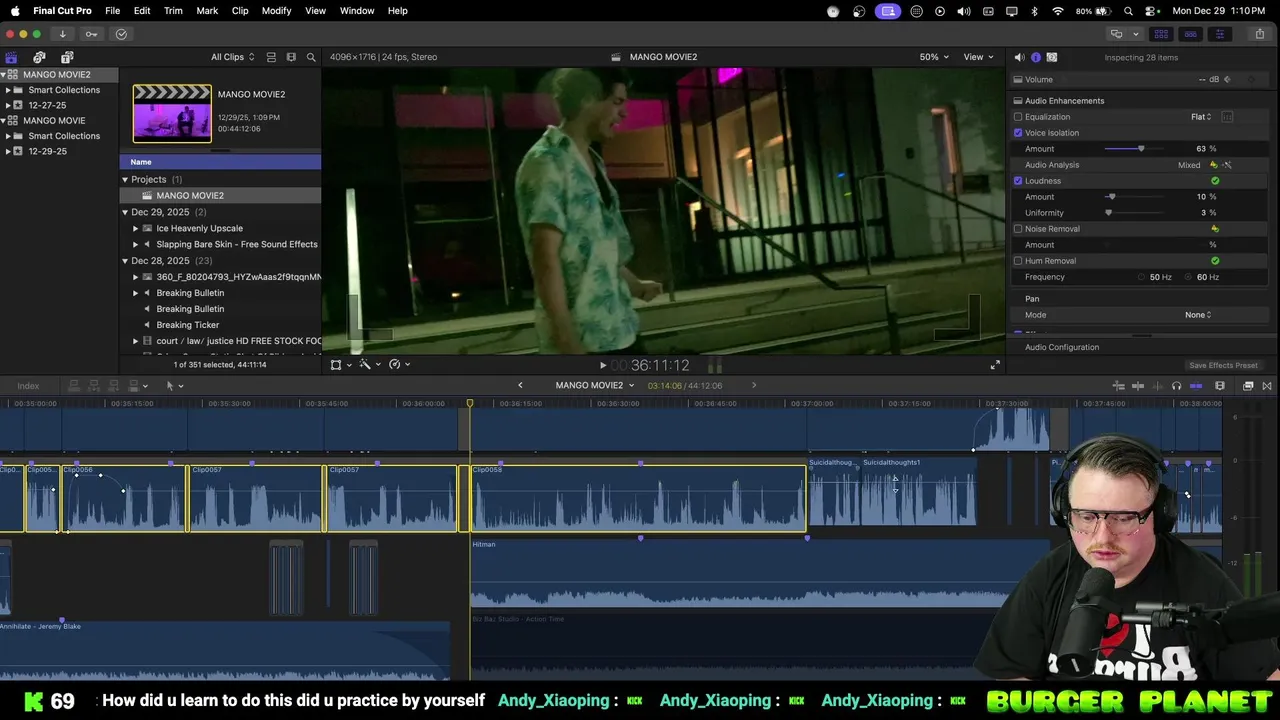Open the Mark menu
Viewport: 1280px width, 720px height.
point(207,11)
